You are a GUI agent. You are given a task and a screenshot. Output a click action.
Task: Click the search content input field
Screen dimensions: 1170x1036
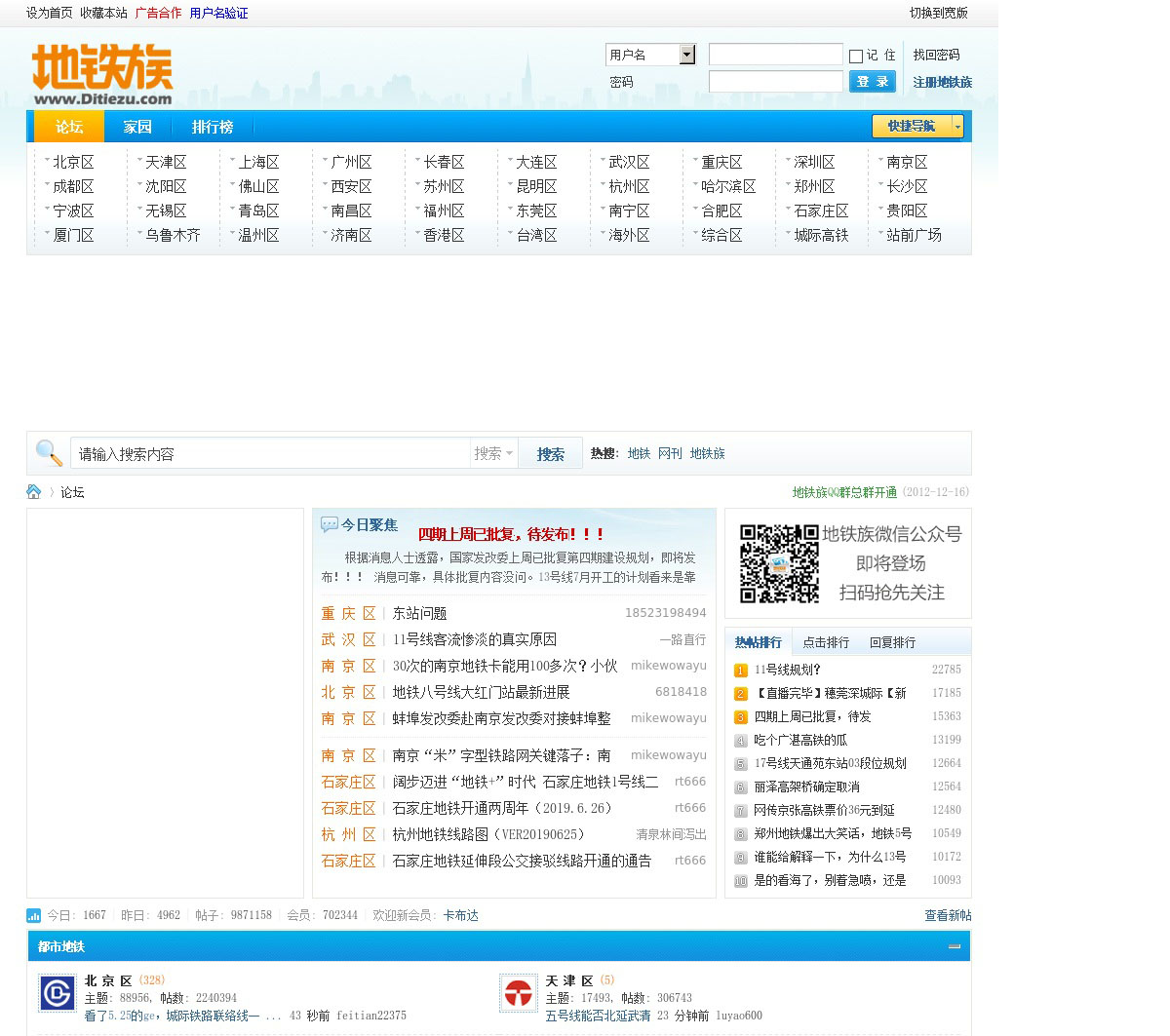pyautogui.click(x=271, y=454)
